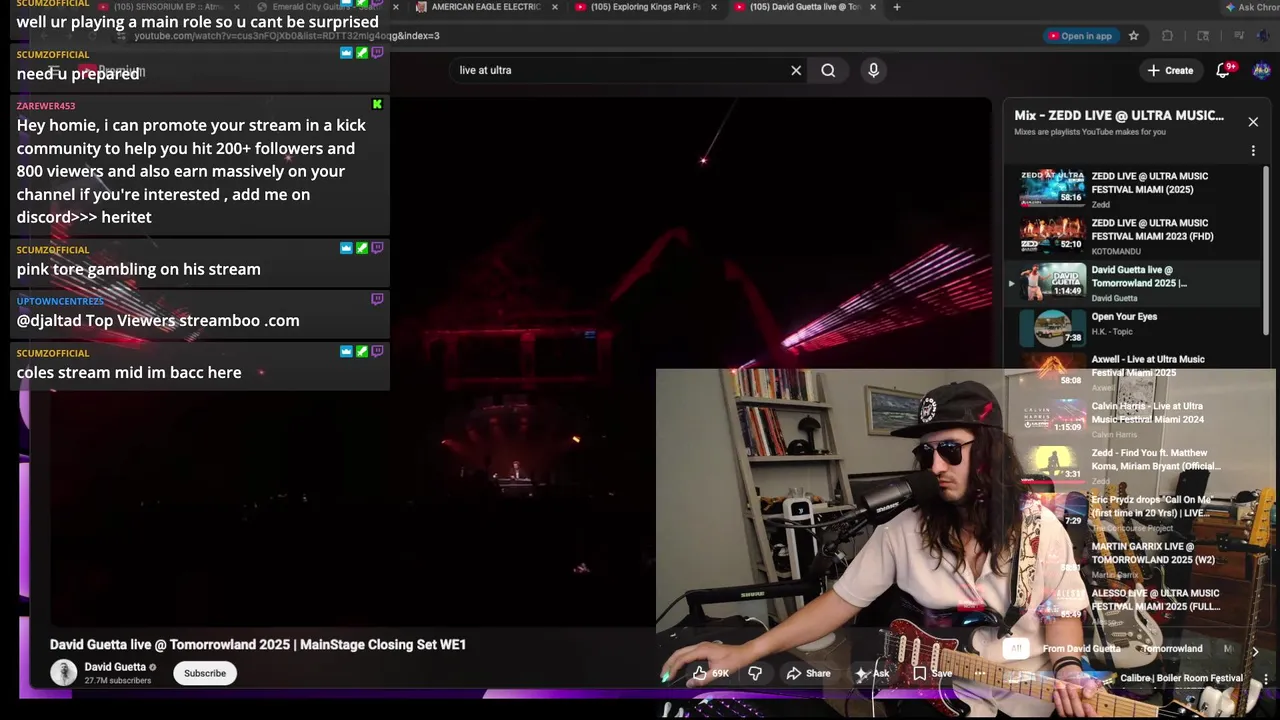Close the David Guetta live tab
This screenshot has width=1280, height=720.
click(x=873, y=7)
